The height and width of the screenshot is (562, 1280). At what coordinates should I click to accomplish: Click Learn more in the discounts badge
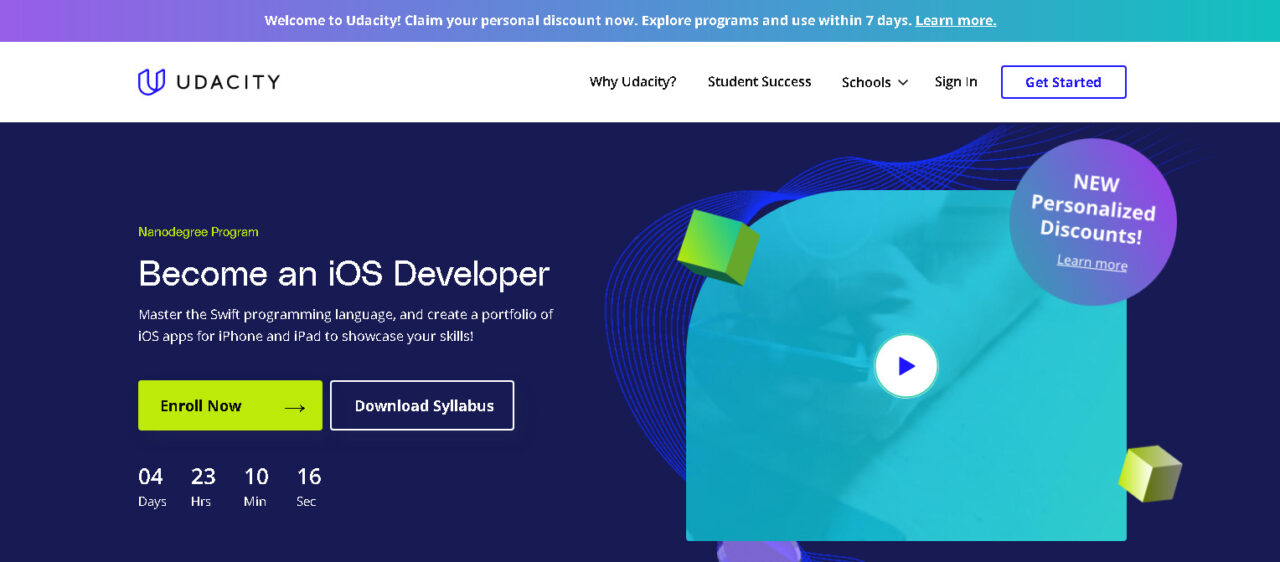[x=1092, y=263]
